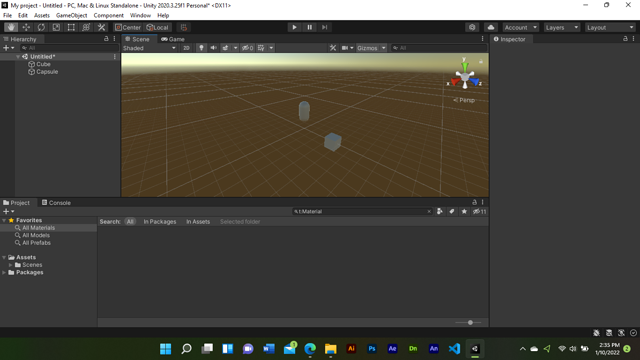Open the GameObject menu
The image size is (640, 360).
(71, 15)
